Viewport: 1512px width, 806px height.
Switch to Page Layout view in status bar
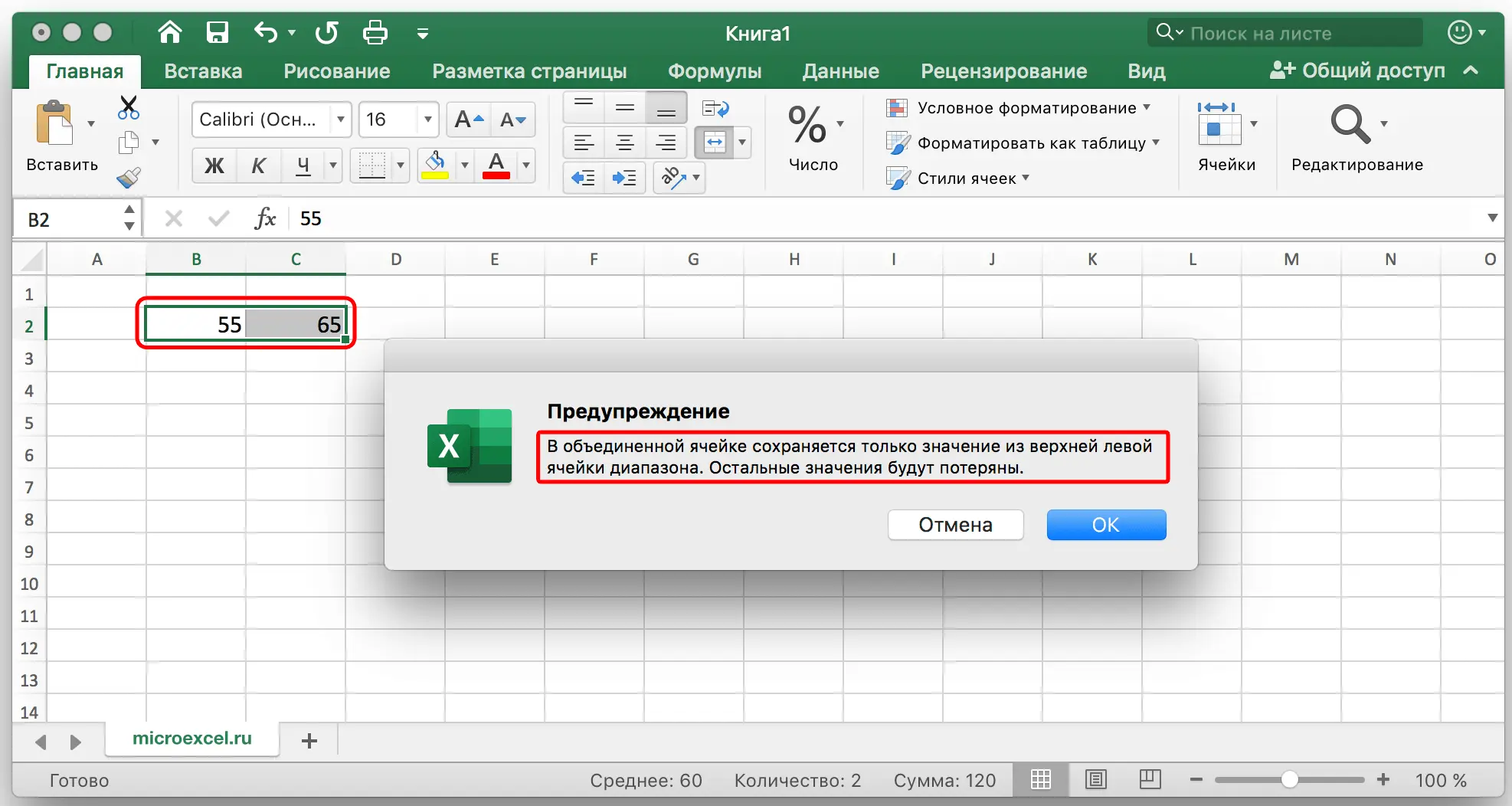tap(1096, 780)
